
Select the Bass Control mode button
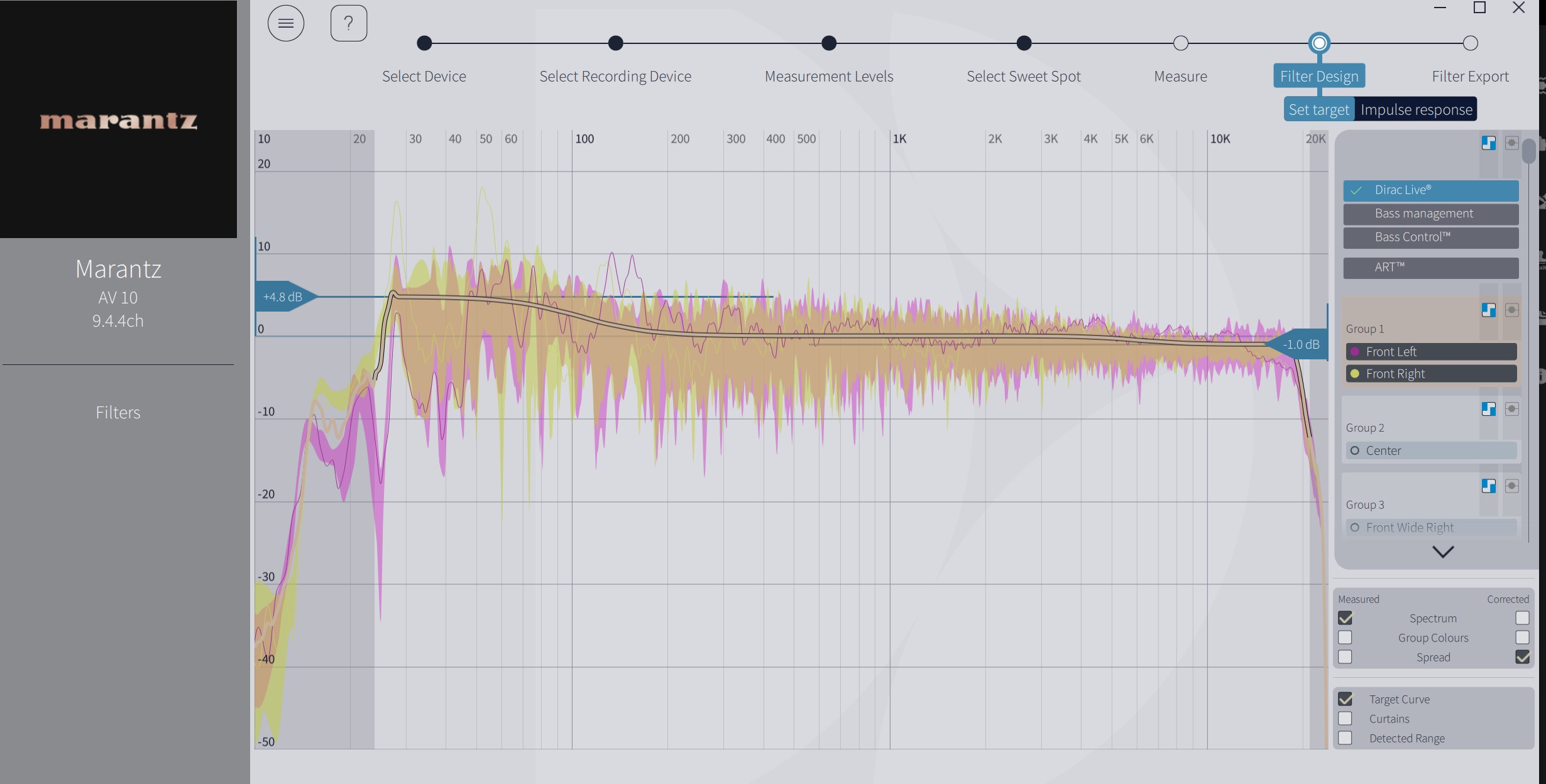(x=1430, y=237)
